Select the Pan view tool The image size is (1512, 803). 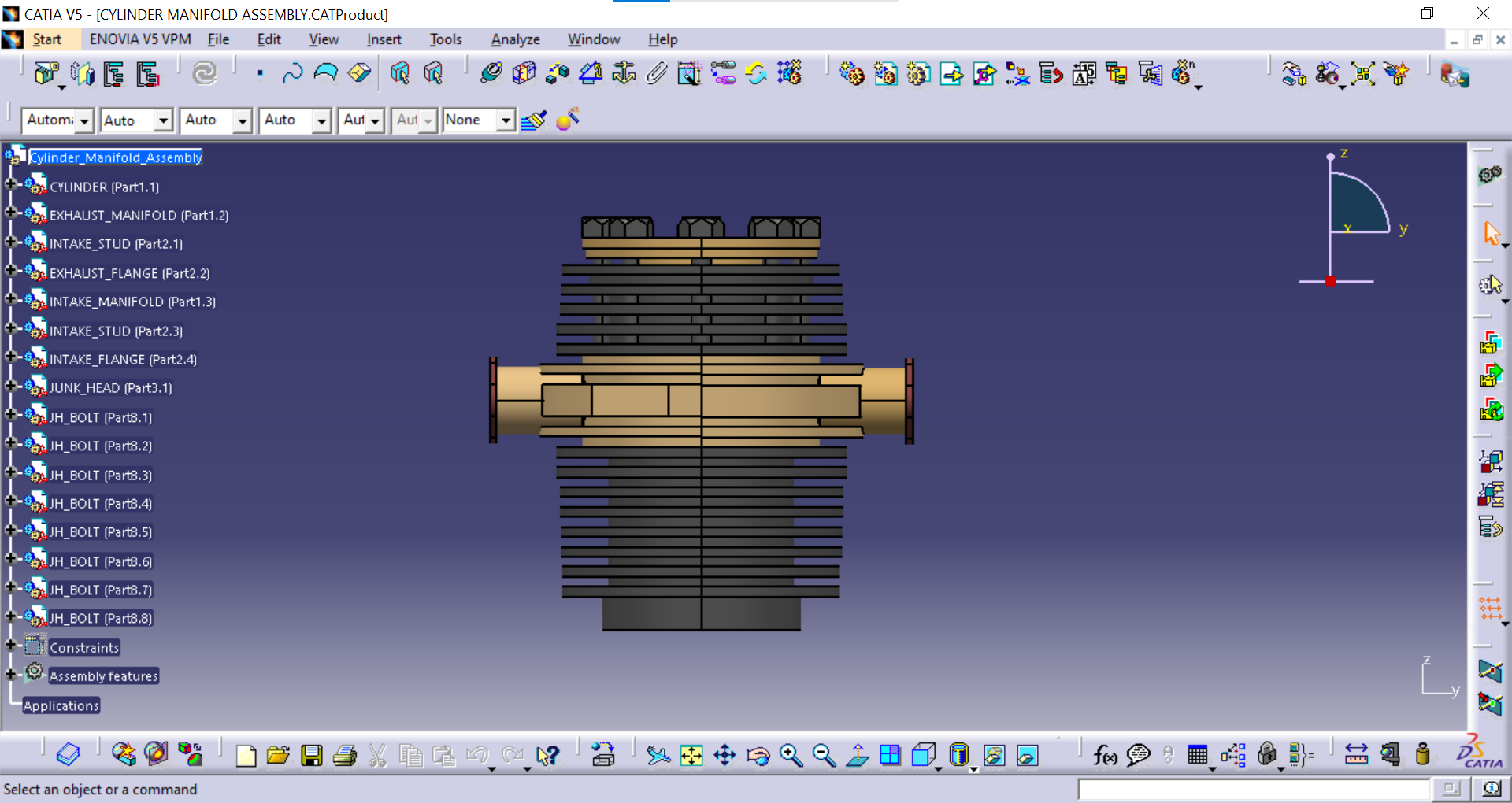coord(724,756)
